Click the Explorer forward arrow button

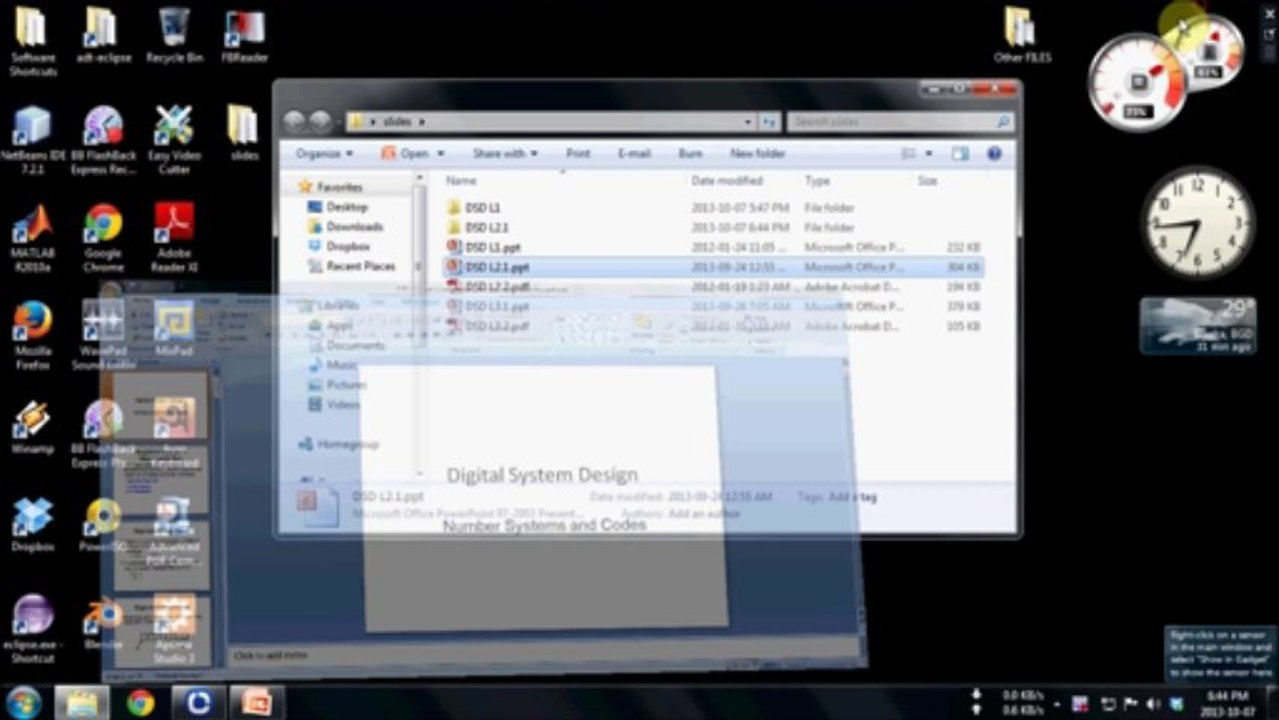click(320, 121)
